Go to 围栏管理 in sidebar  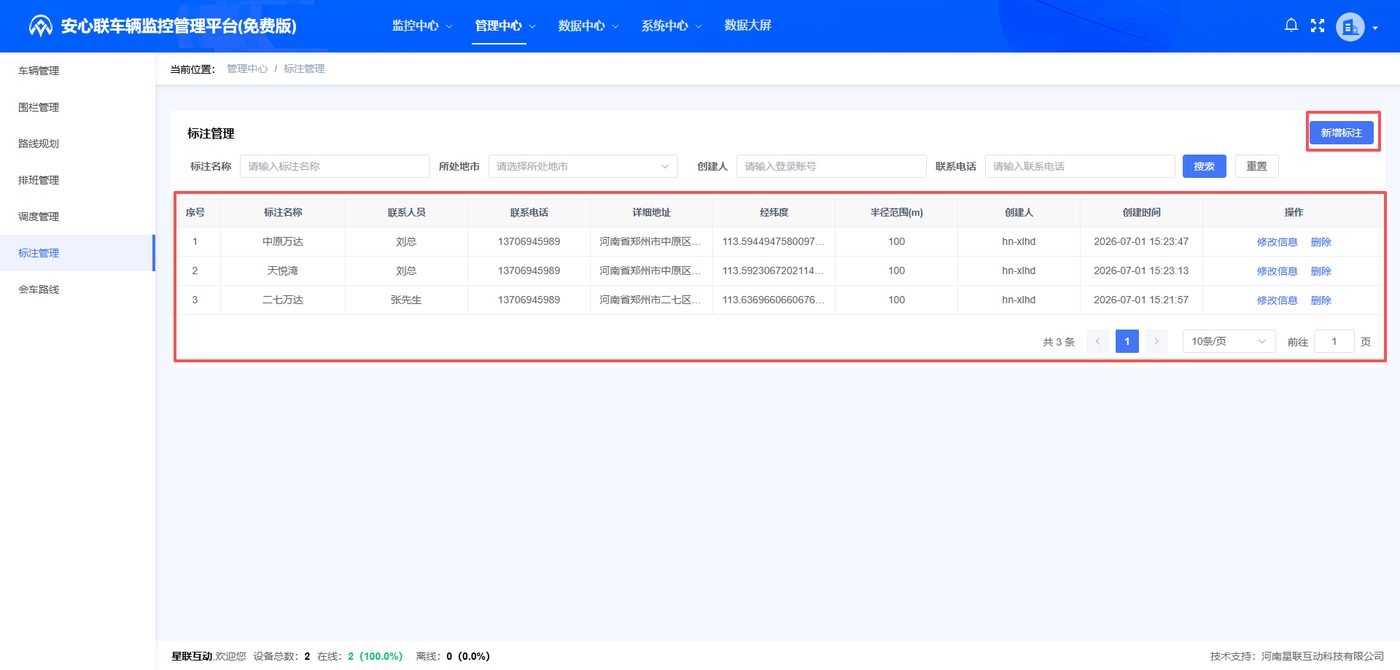tap(77, 107)
